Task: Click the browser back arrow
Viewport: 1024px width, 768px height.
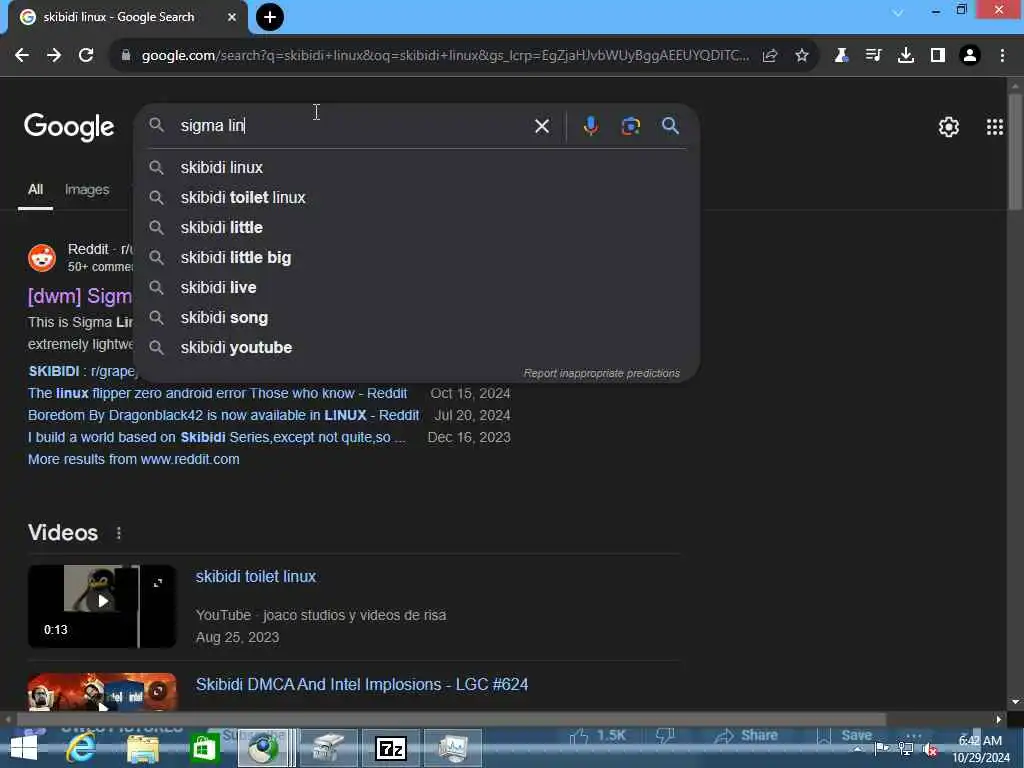Action: [x=22, y=56]
